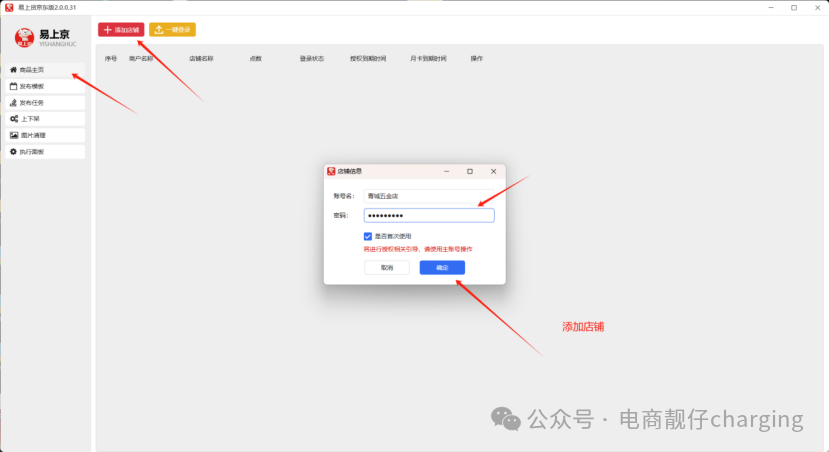Viewport: 829px width, 452px height.
Task: Click the 易上京 logo in sidebar
Action: point(45,38)
